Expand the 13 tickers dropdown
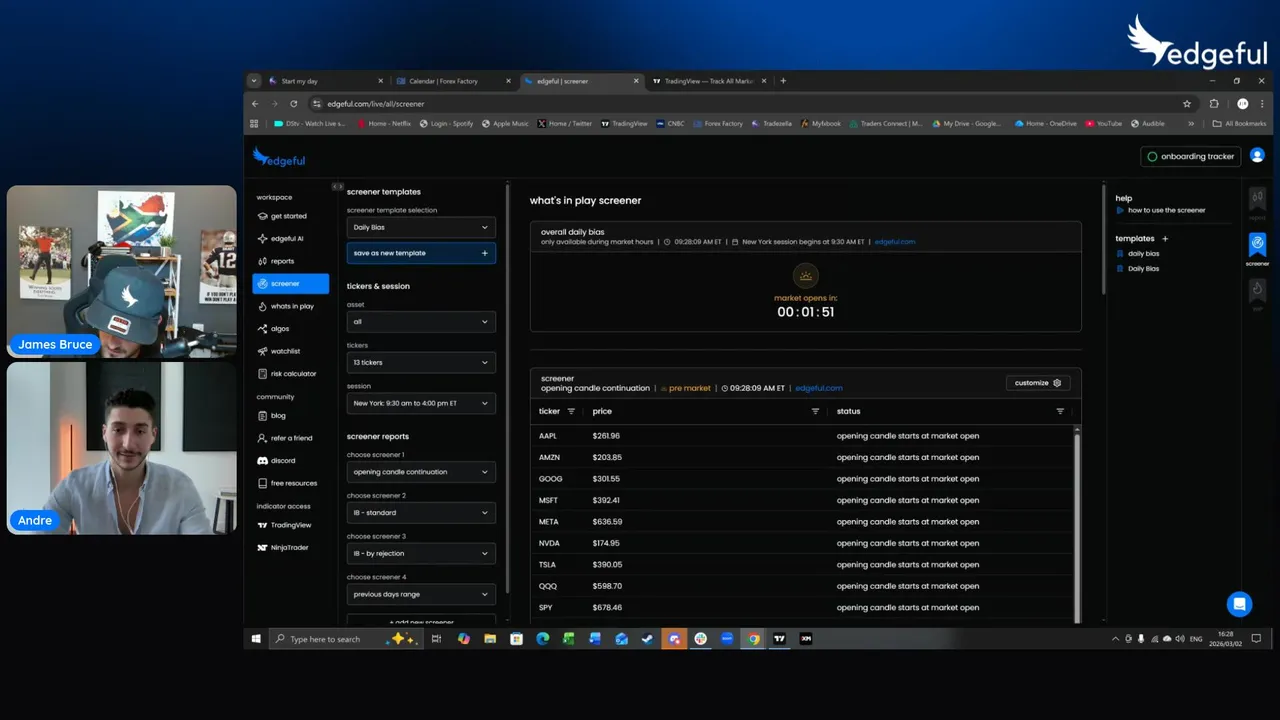Image resolution: width=1280 pixels, height=720 pixels. point(421,363)
